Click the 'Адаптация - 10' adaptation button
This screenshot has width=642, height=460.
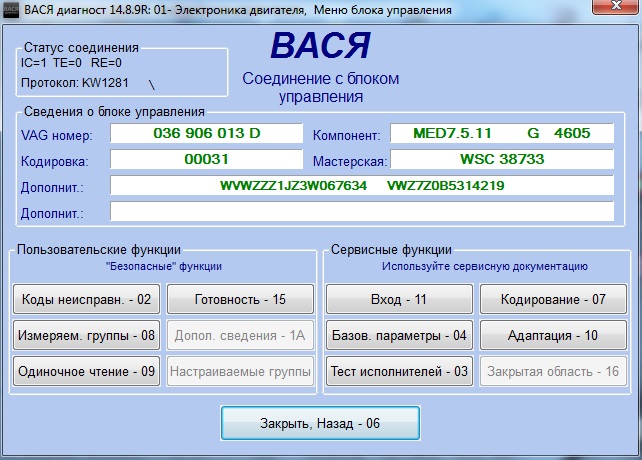click(553, 335)
